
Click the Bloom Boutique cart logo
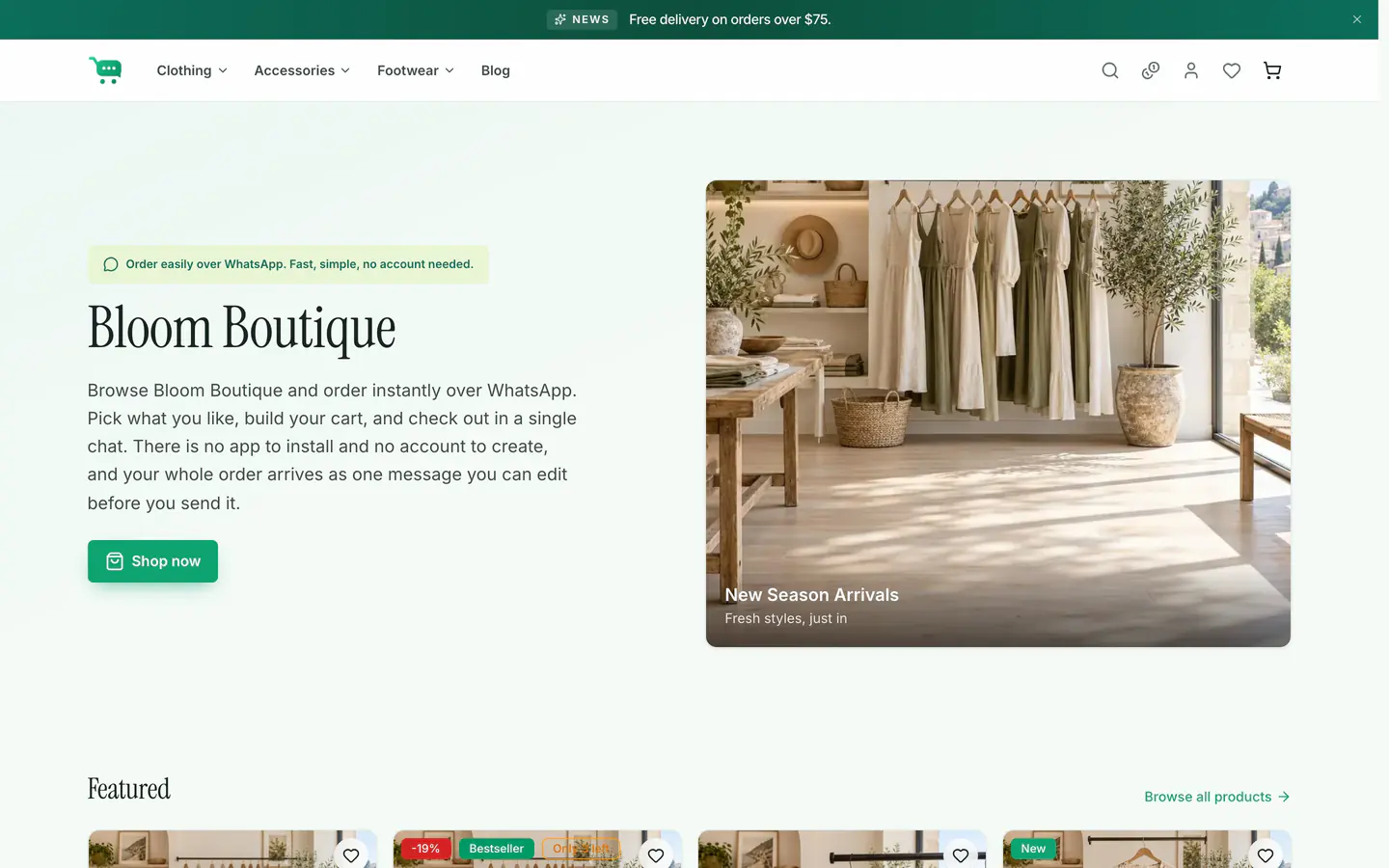pos(105,70)
